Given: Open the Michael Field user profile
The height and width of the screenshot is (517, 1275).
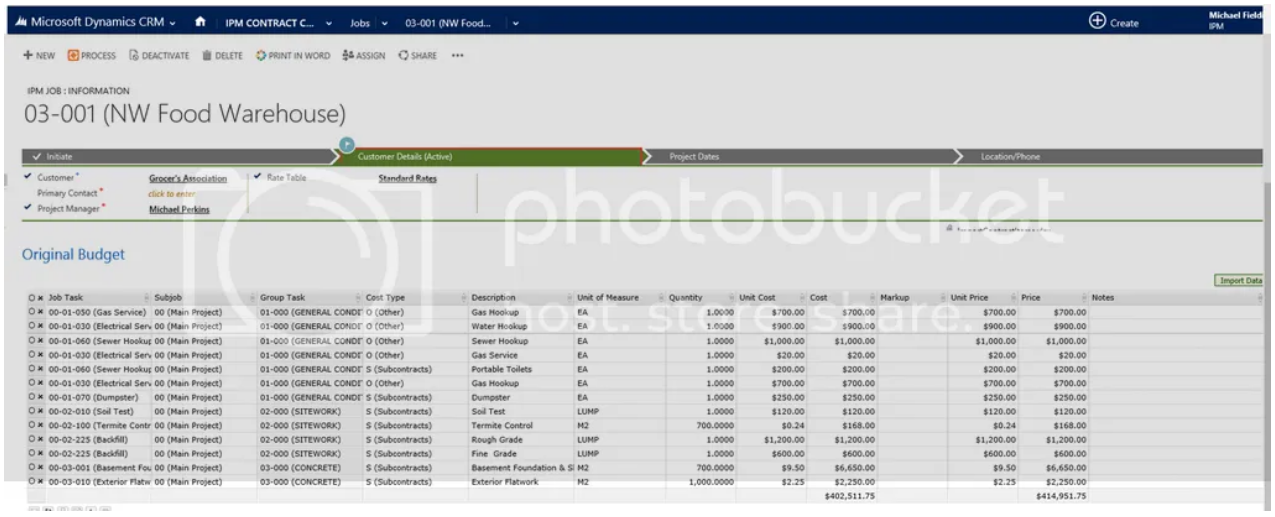Looking at the screenshot, I should pyautogui.click(x=1236, y=20).
